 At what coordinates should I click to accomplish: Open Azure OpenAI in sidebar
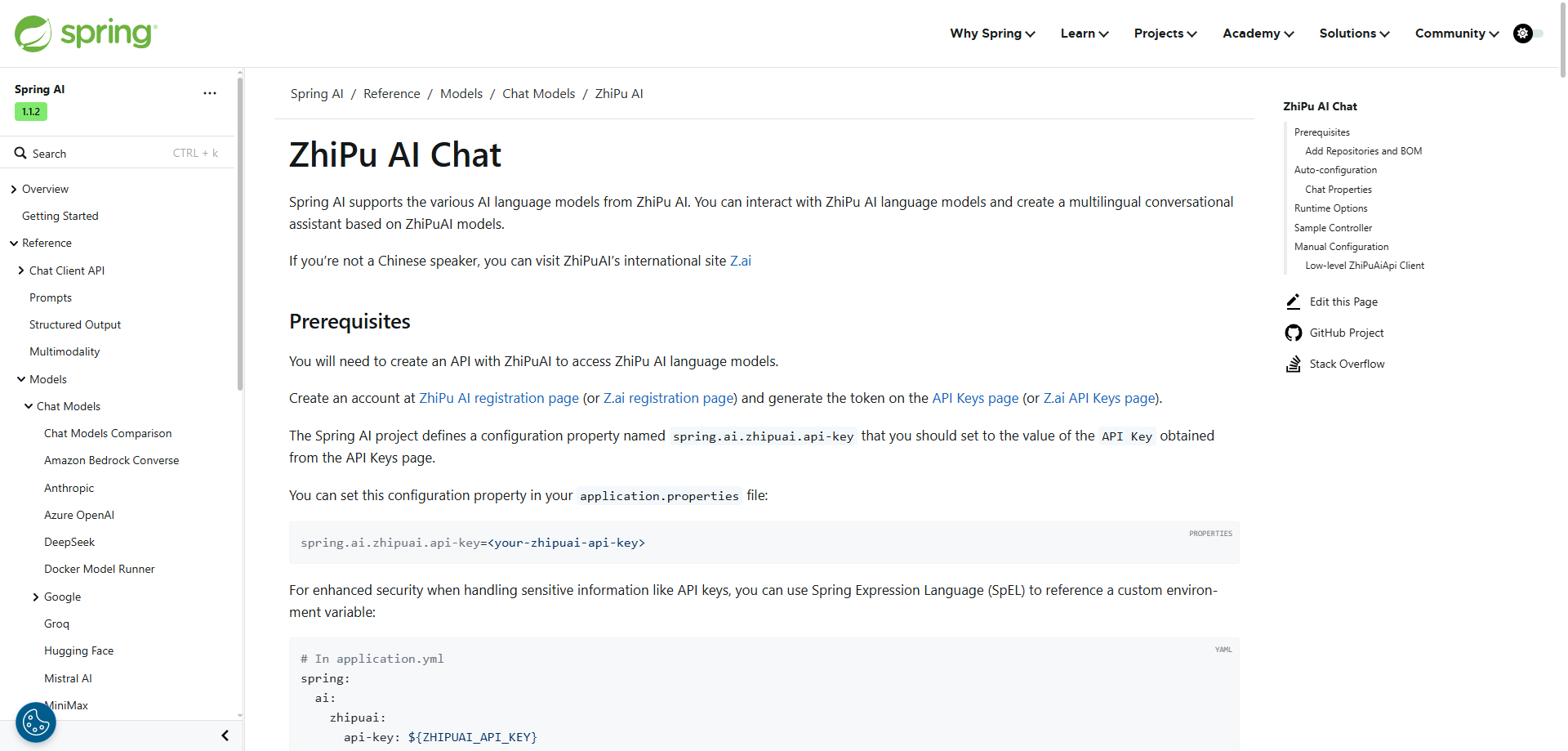point(79,515)
